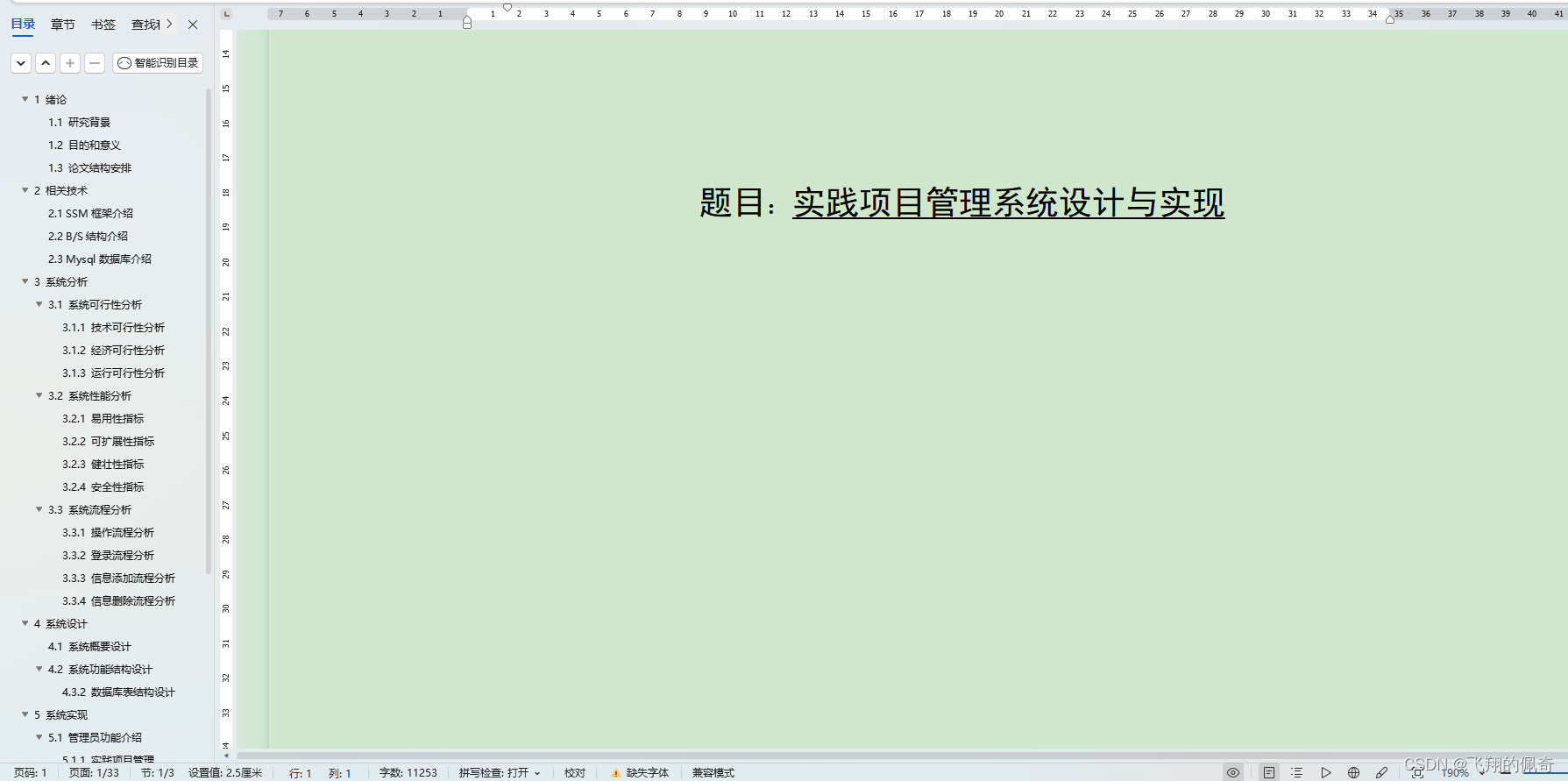Navigate to '3.2.2 可扩展性指标'
The image size is (1568, 781).
(108, 442)
